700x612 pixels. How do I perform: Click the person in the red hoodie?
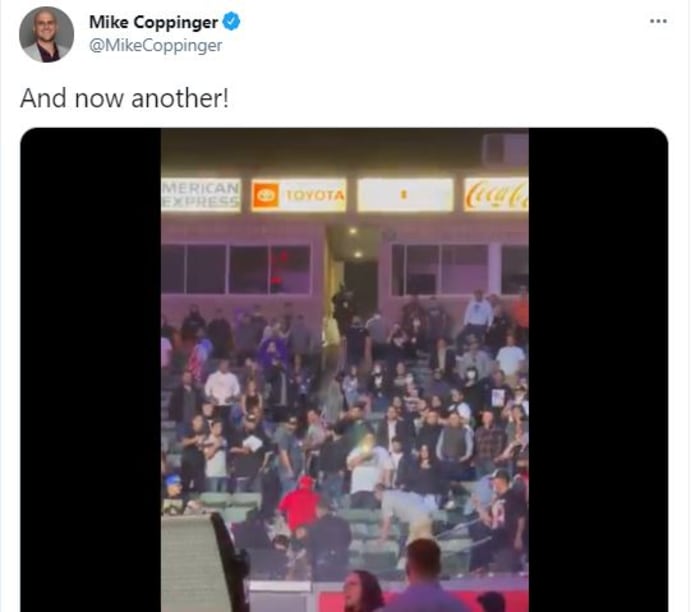[300, 505]
